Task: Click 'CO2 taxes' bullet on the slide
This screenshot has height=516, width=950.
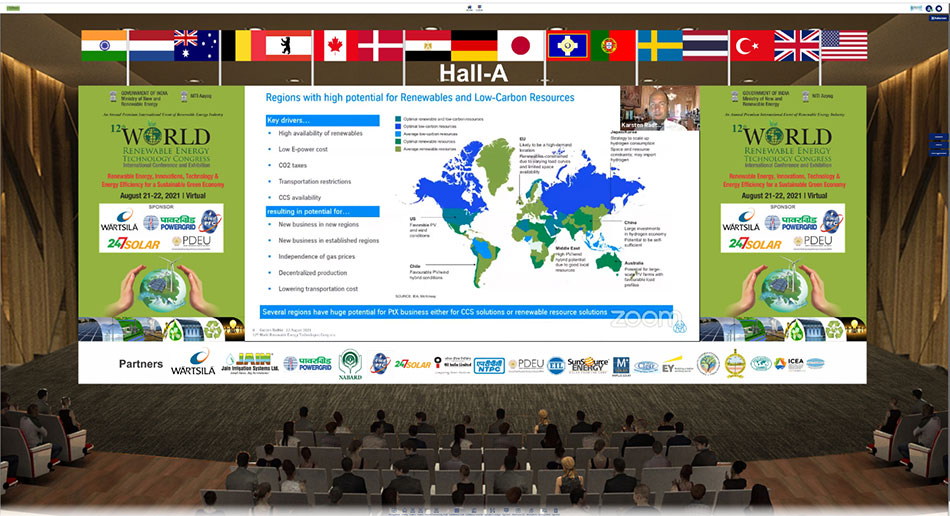Action: point(293,165)
